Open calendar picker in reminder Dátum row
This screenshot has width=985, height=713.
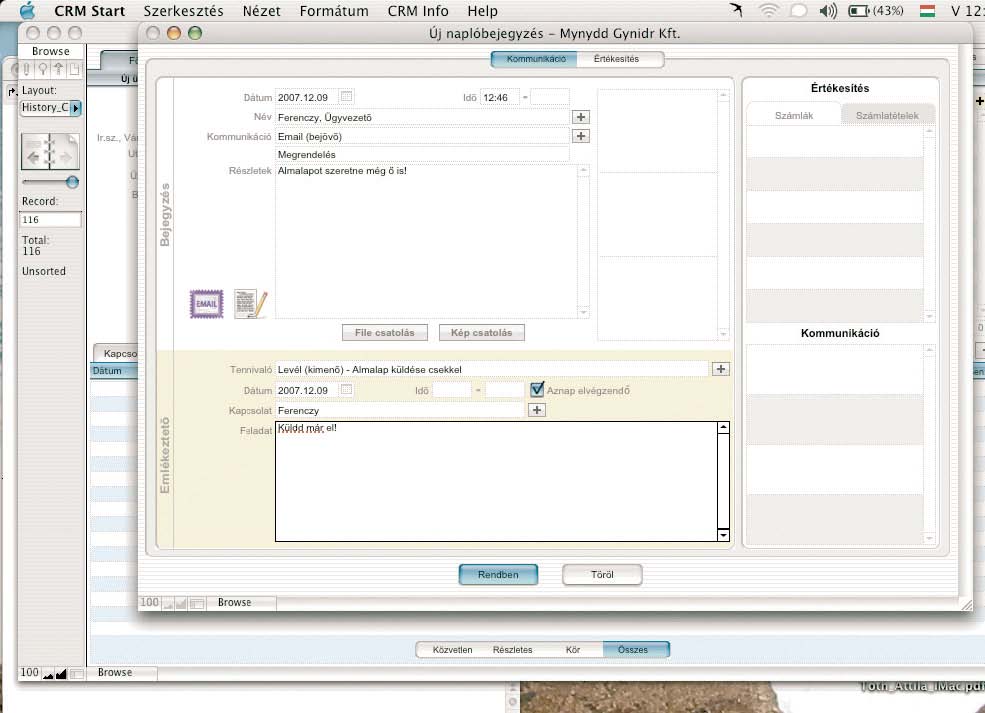[x=346, y=389]
